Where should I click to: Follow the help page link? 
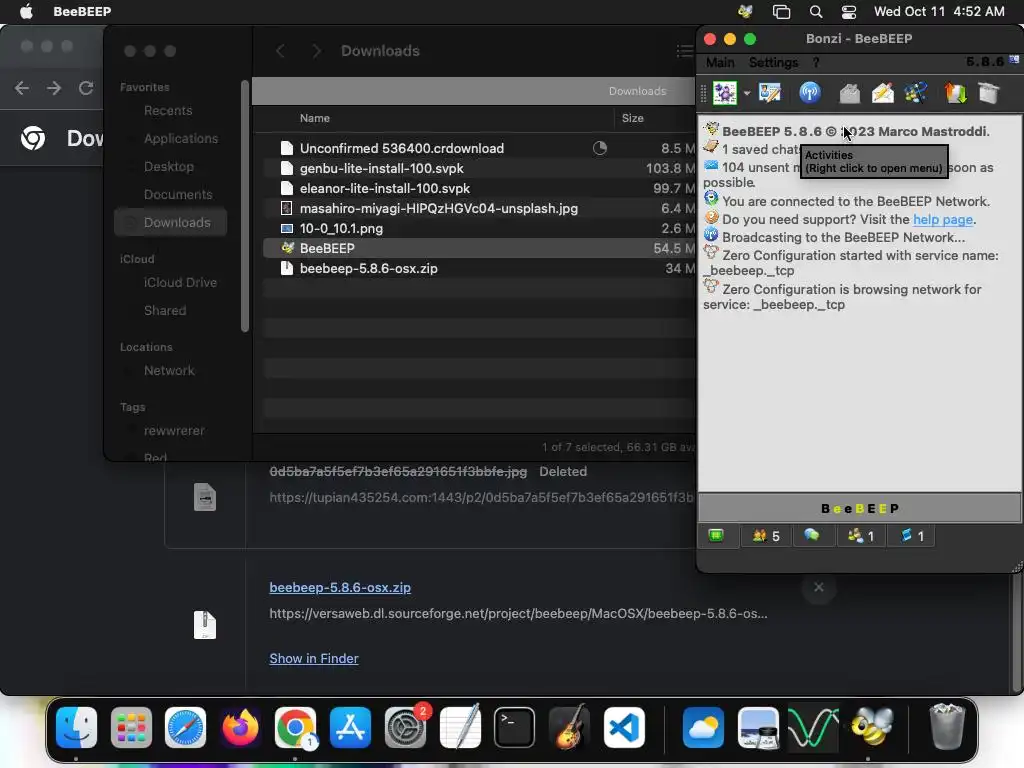coord(942,219)
